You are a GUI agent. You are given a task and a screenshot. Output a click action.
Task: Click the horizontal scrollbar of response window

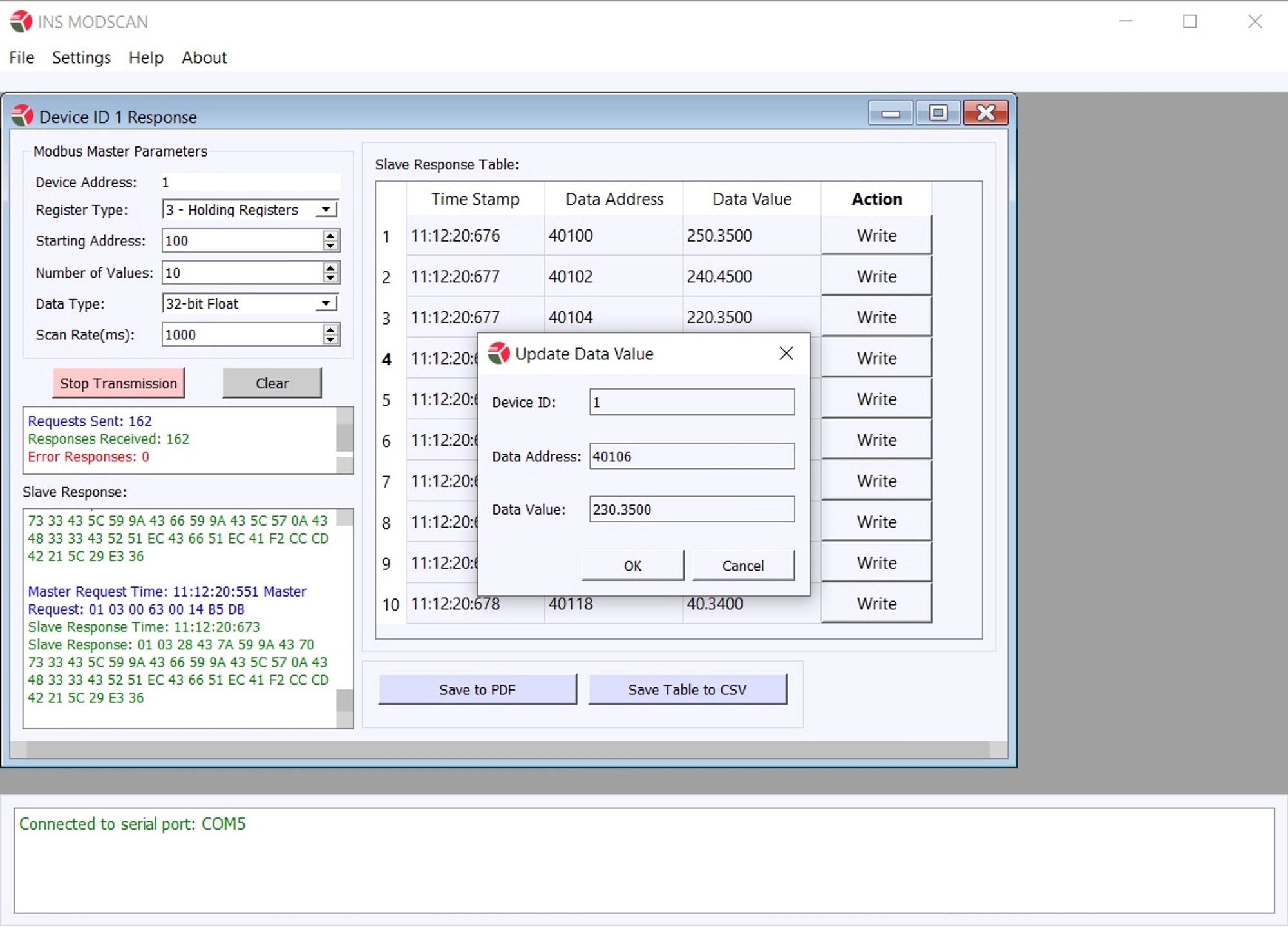(509, 749)
